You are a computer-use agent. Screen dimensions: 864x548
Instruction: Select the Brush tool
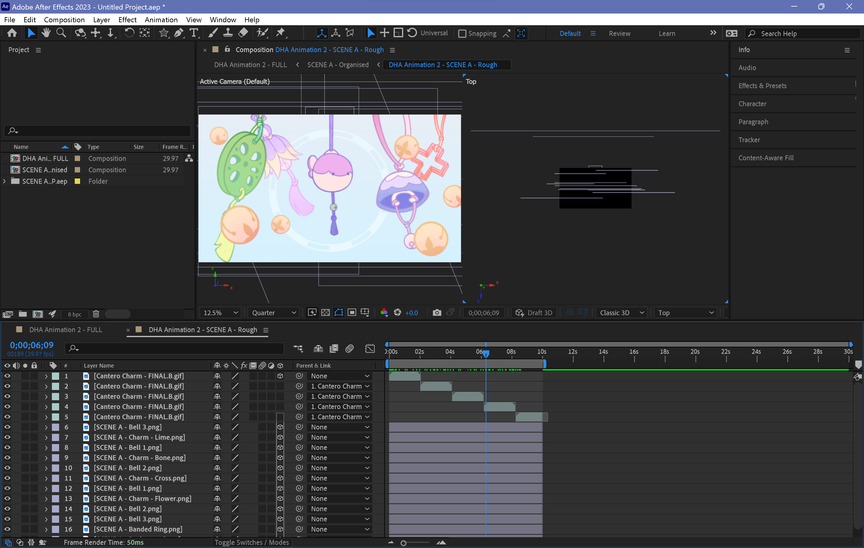[x=213, y=33]
